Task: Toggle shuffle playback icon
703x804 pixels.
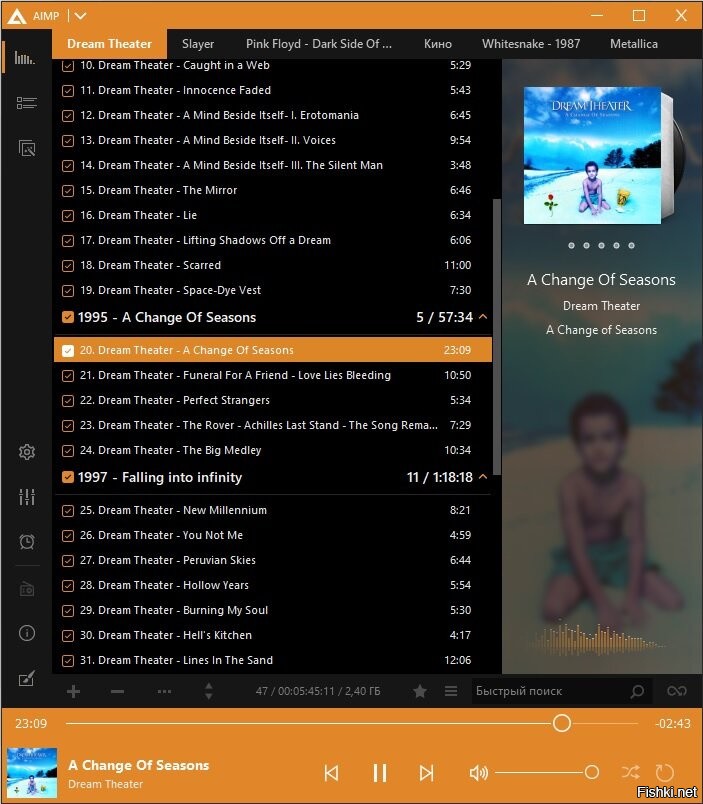Action: 630,772
